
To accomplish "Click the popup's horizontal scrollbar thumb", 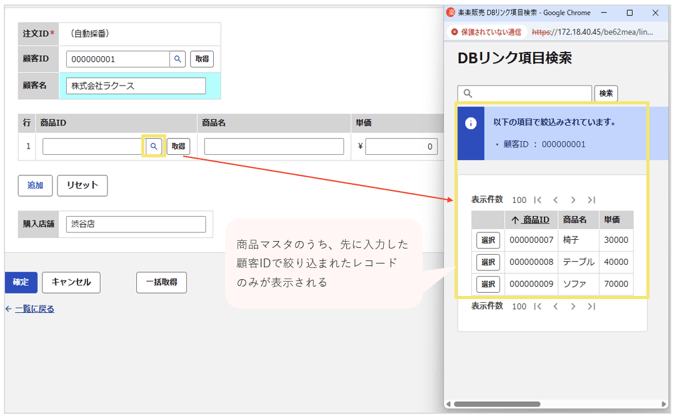I will pos(497,404).
